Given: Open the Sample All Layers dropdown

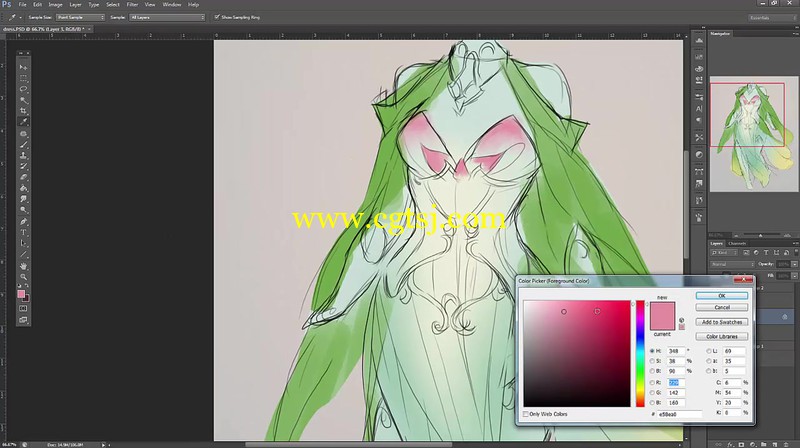Looking at the screenshot, I should pyautogui.click(x=167, y=17).
